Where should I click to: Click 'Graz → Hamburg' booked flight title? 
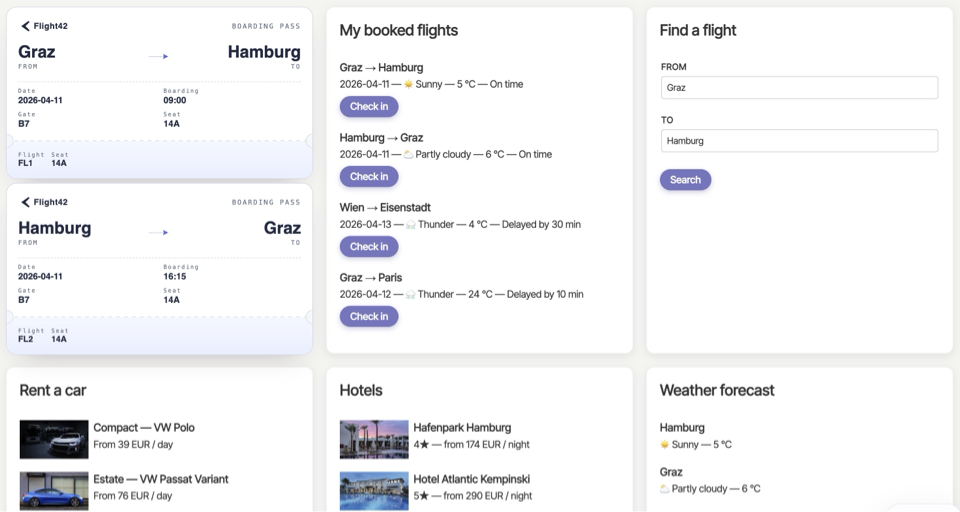pyautogui.click(x=381, y=67)
